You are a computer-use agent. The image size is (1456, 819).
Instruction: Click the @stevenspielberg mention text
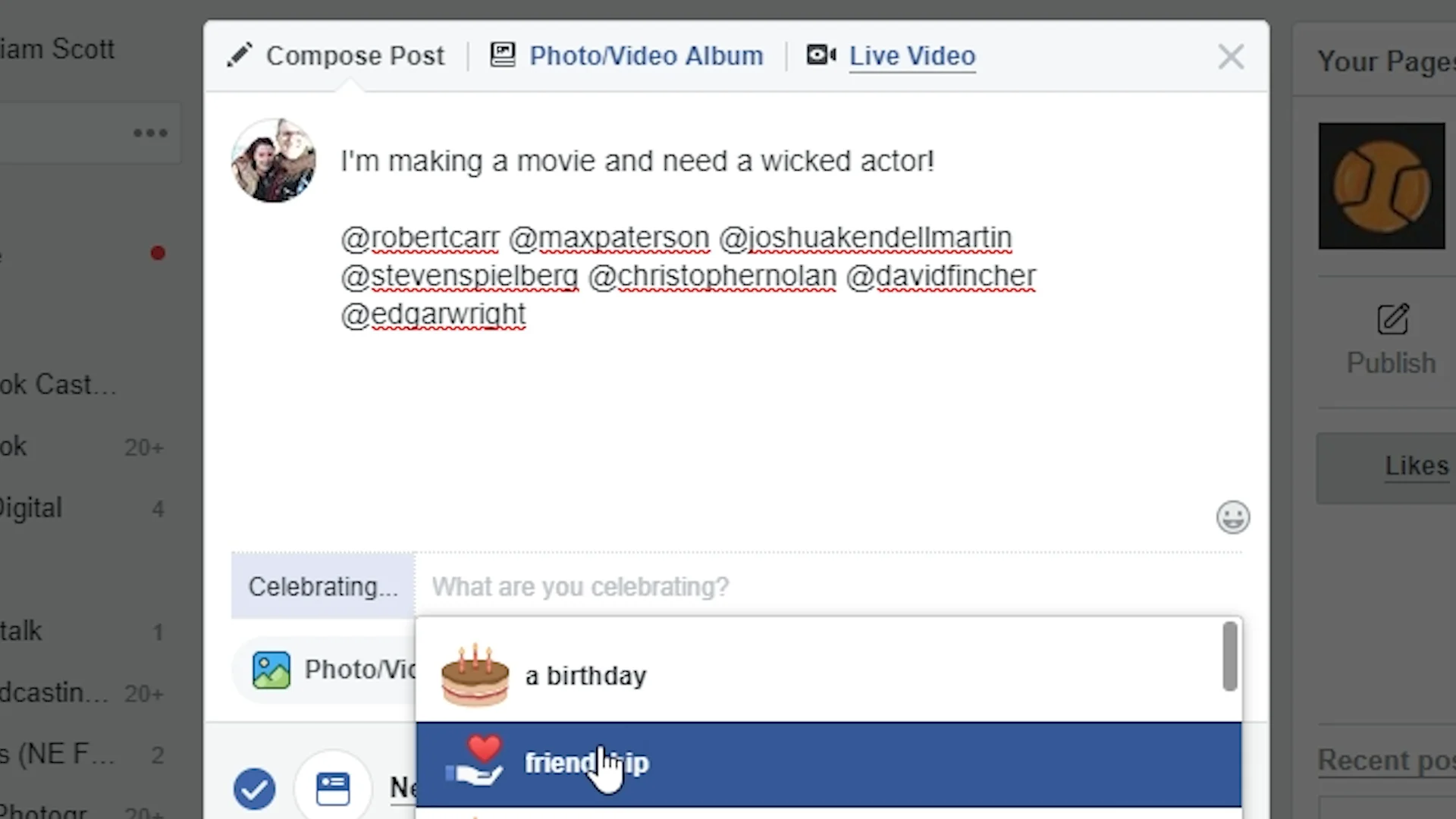460,277
